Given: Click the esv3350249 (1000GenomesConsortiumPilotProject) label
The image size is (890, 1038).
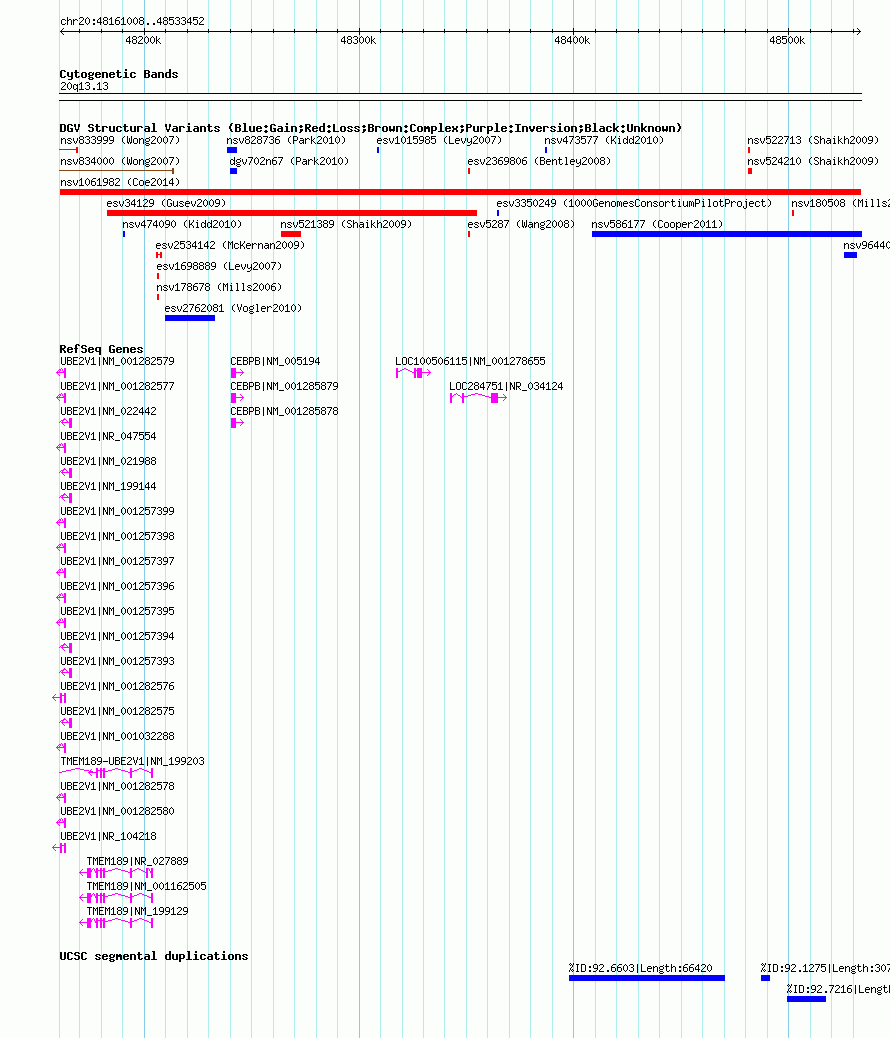Looking at the screenshot, I should pyautogui.click(x=634, y=203).
